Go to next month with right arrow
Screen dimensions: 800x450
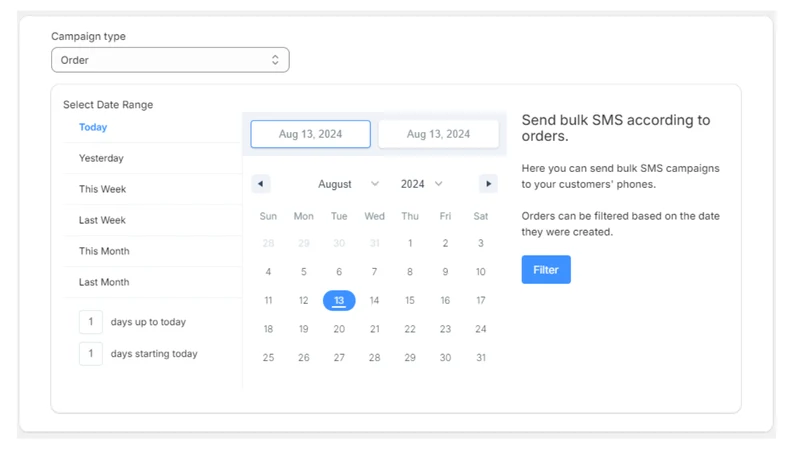tap(488, 184)
